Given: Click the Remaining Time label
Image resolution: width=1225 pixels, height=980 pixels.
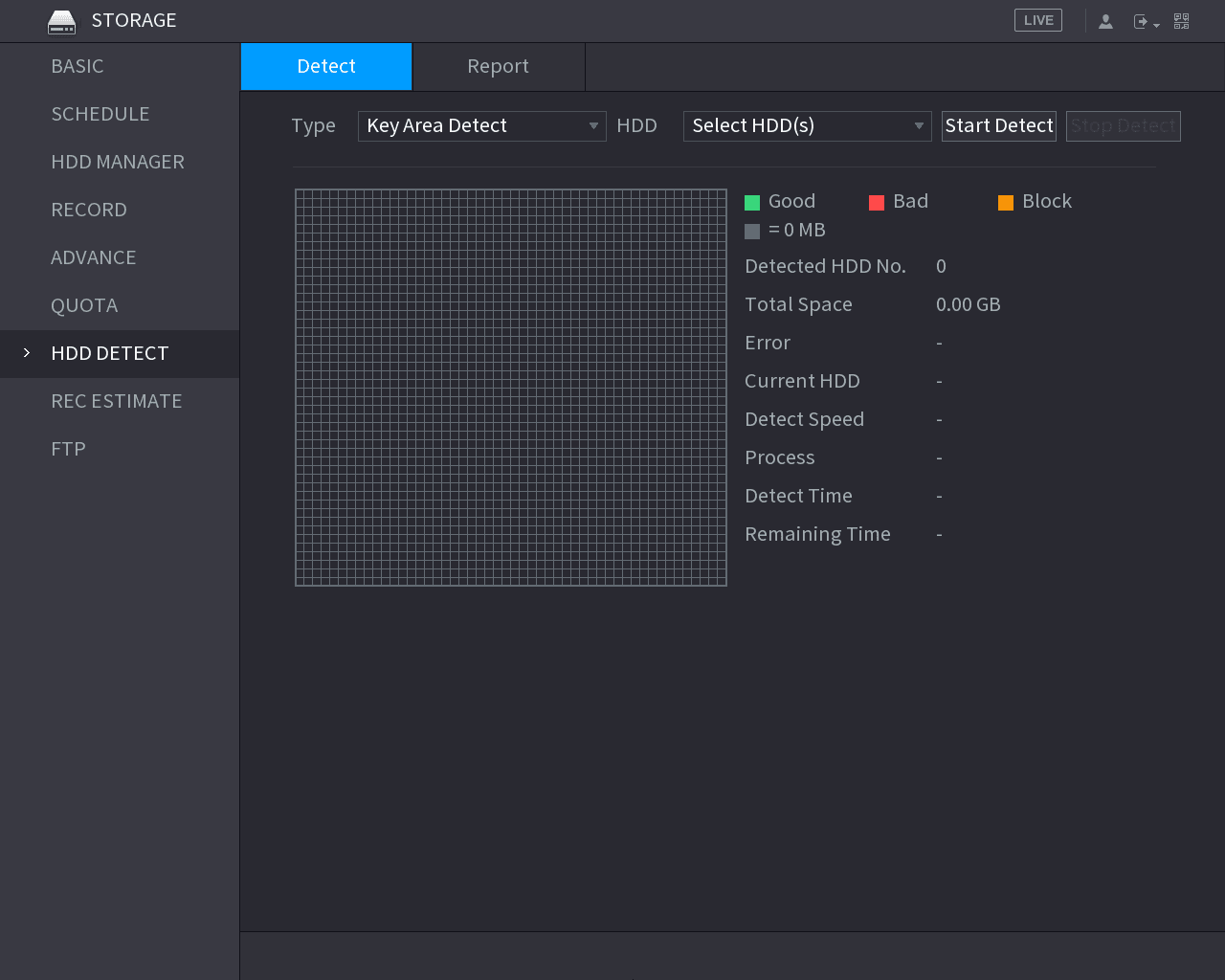Looking at the screenshot, I should point(817,534).
